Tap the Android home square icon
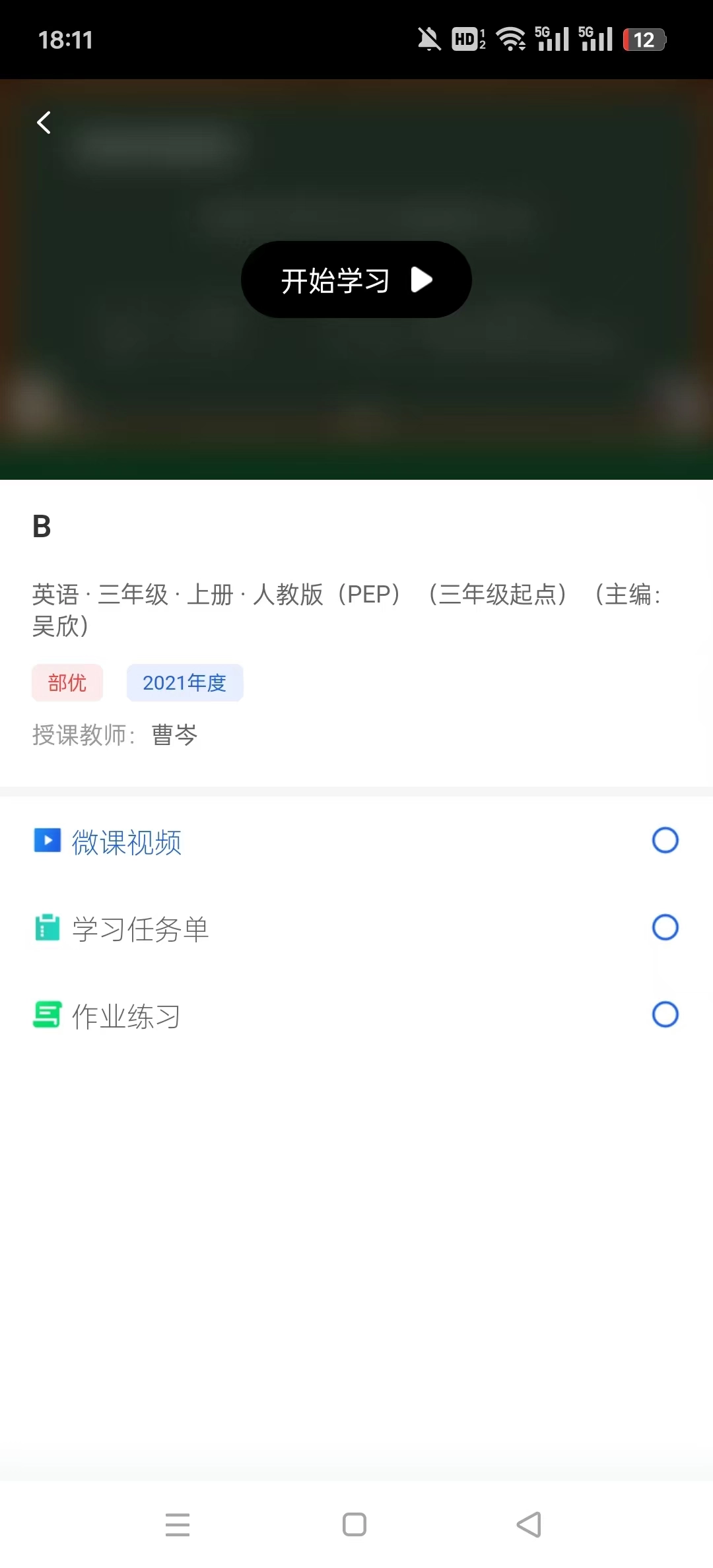The image size is (713, 1568). point(355,1524)
